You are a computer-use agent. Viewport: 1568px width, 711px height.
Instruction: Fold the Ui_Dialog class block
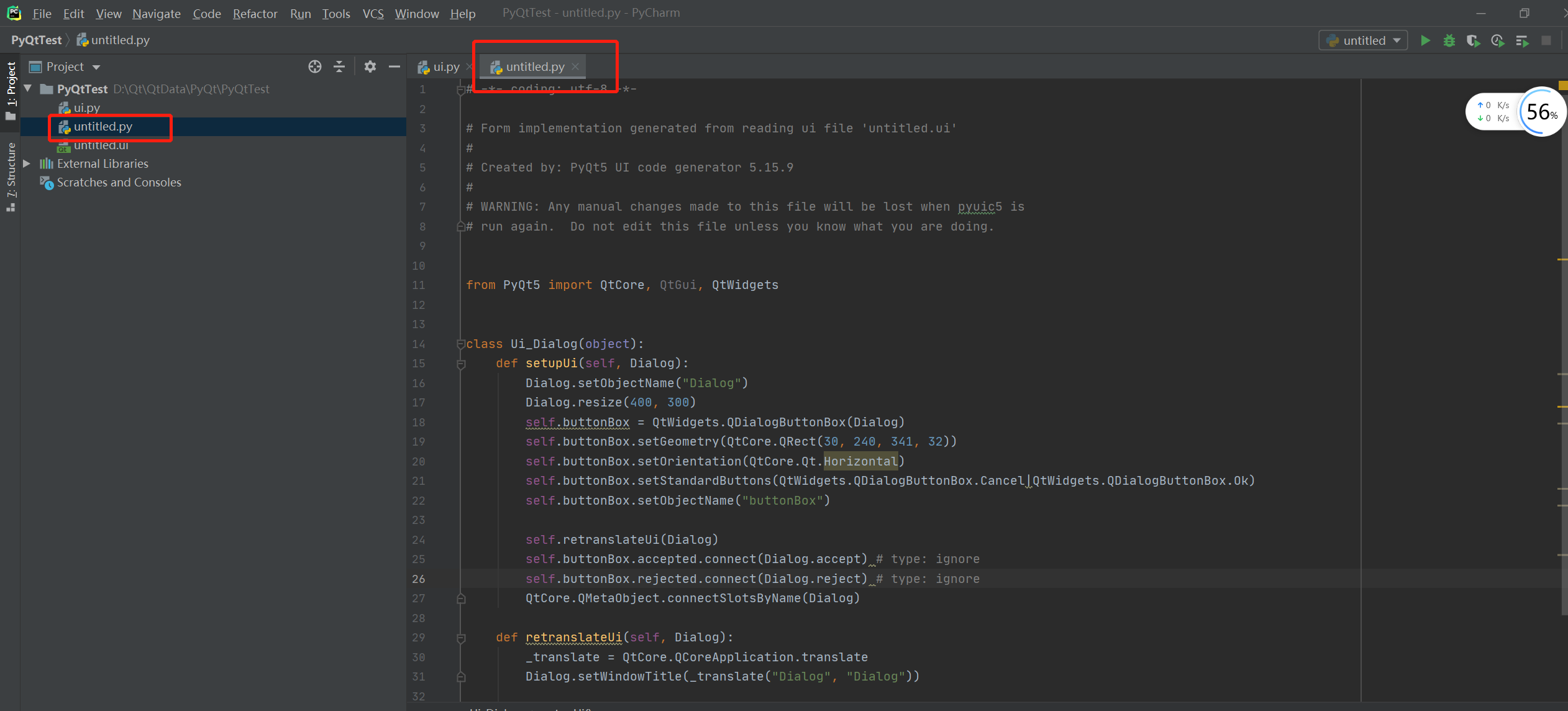(x=461, y=344)
